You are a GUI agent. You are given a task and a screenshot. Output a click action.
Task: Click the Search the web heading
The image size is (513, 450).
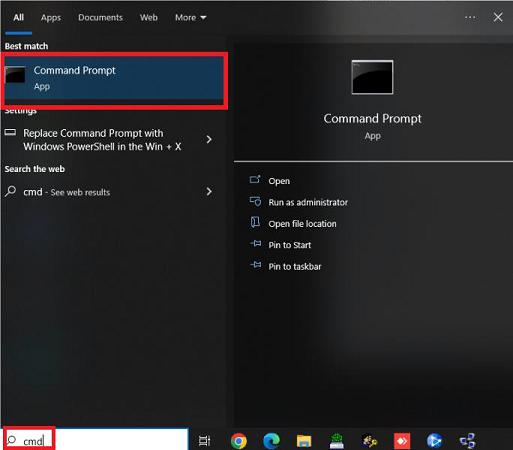[x=35, y=169]
